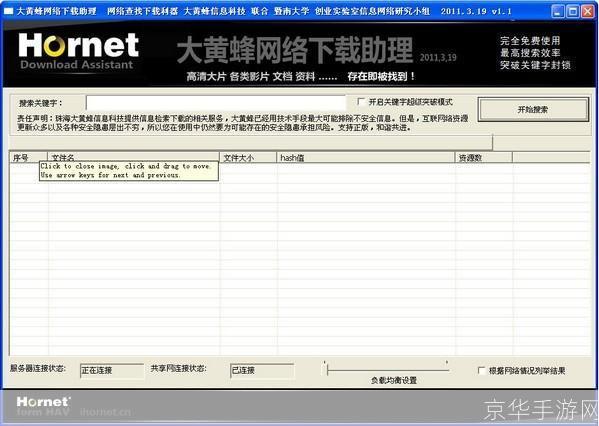Click the 搜索关键字 label
The image size is (599, 426).
[40, 103]
